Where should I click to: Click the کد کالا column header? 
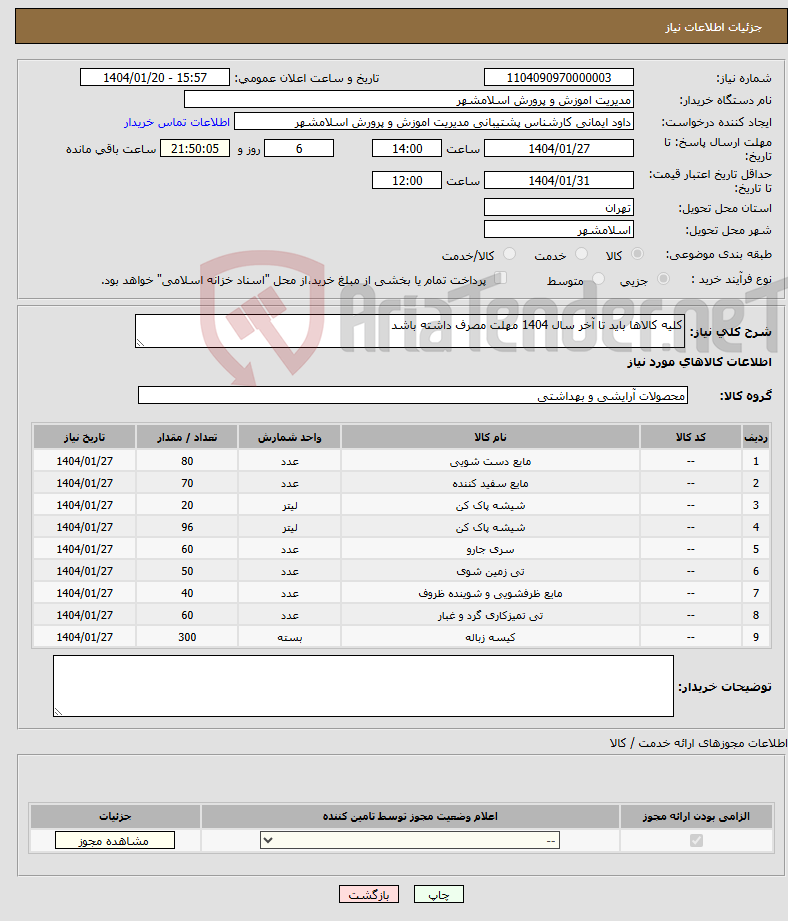[691, 438]
